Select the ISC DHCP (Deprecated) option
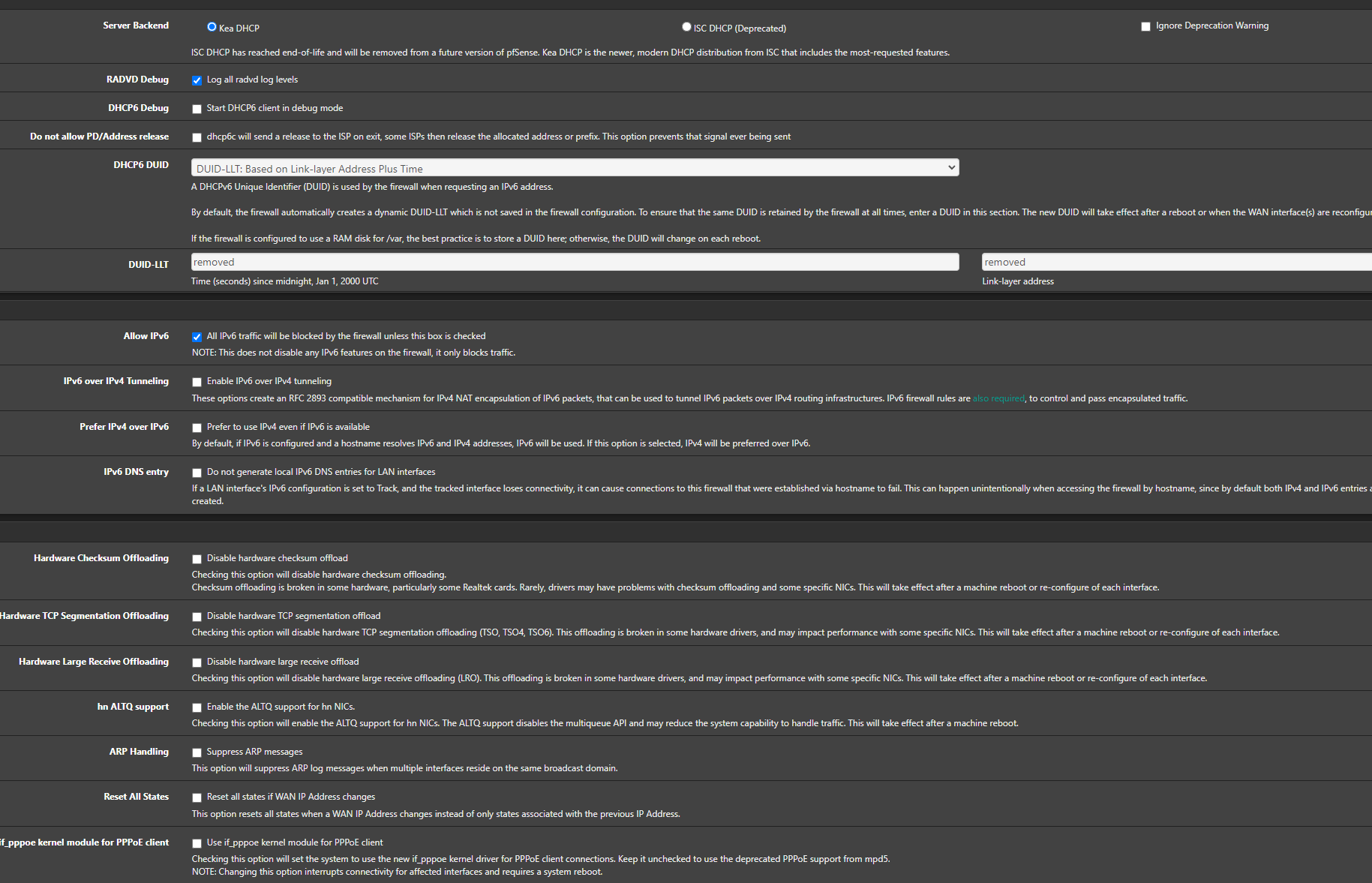 (x=686, y=27)
